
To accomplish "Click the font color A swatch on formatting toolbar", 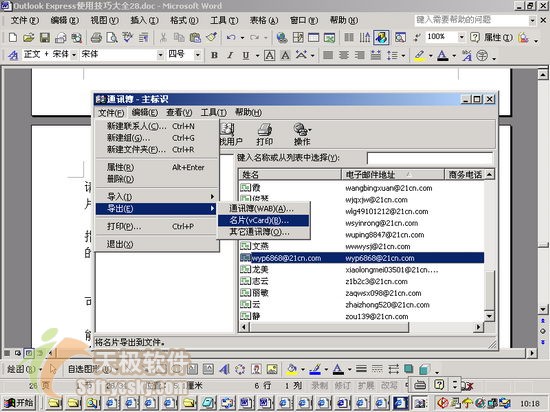I will [443, 55].
